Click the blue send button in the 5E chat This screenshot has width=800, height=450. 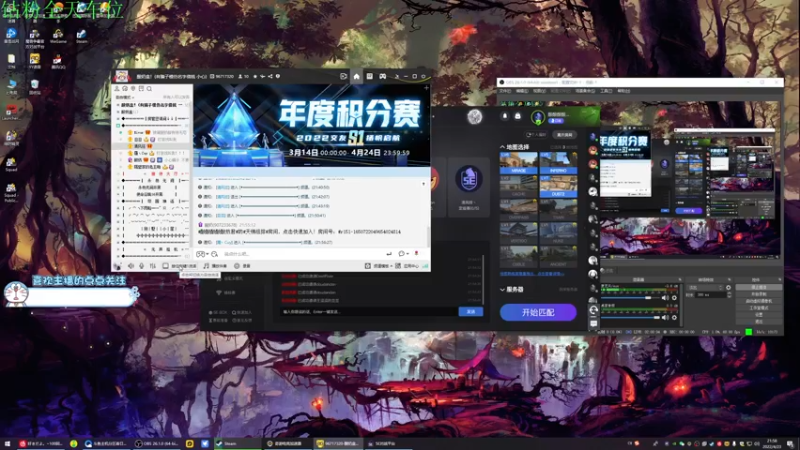point(470,311)
